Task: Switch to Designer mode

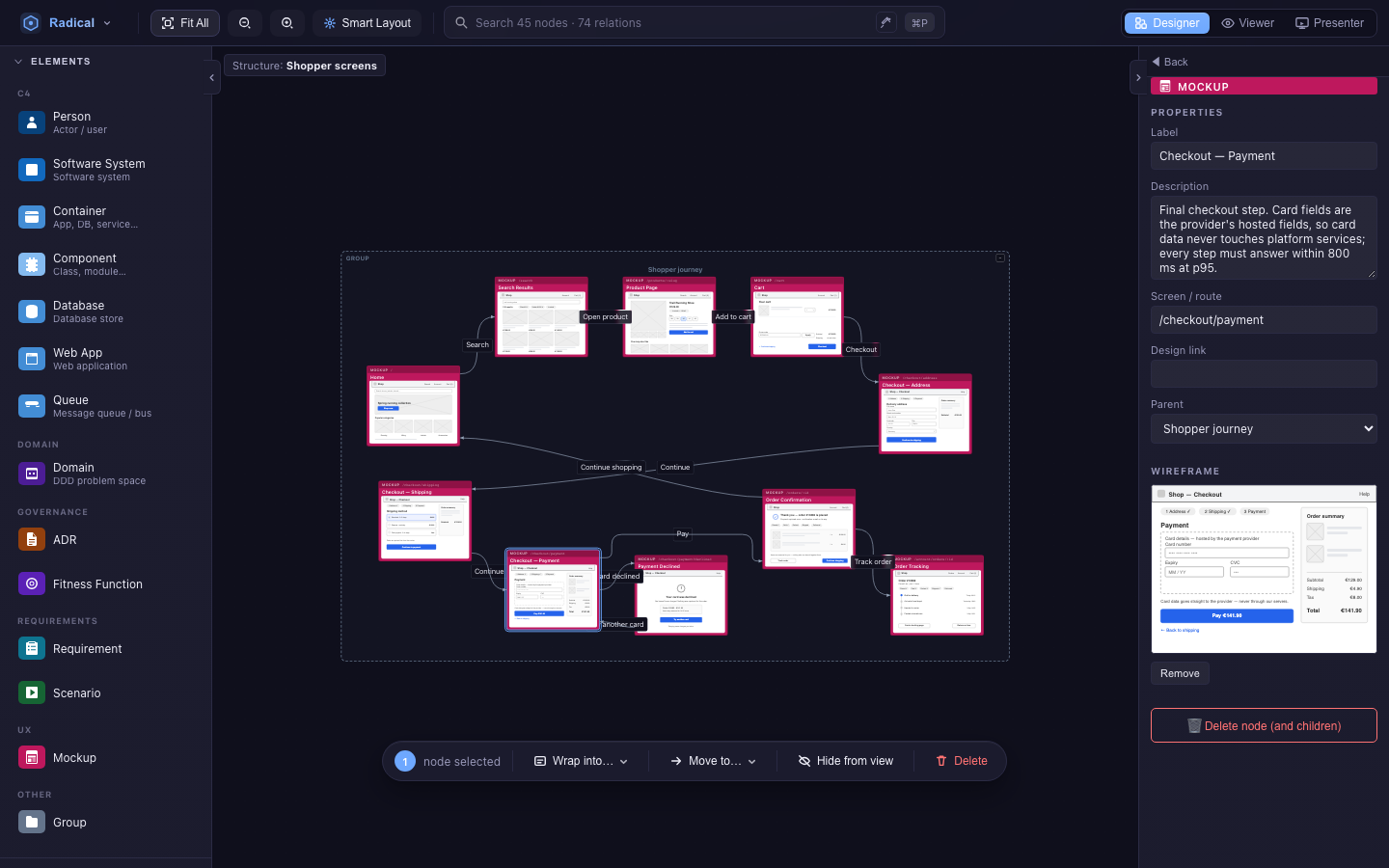Action: pos(1167,23)
